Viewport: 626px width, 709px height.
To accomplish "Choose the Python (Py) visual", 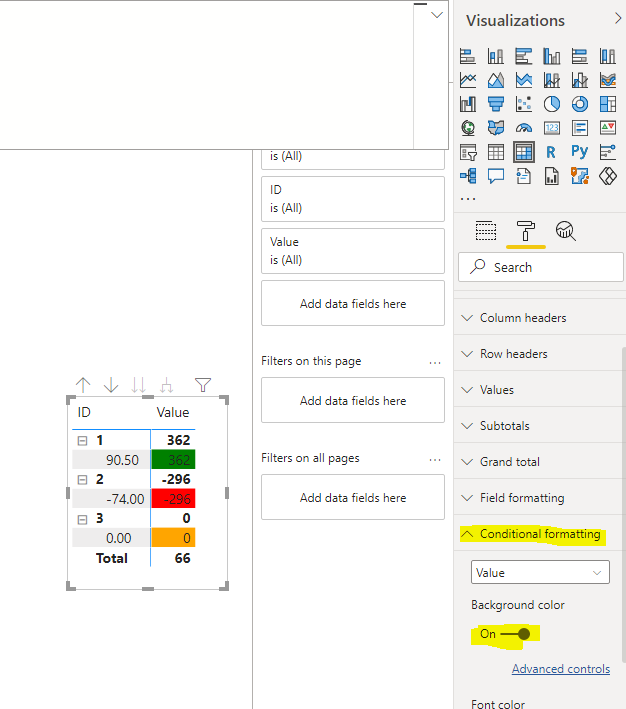I will pyautogui.click(x=580, y=151).
